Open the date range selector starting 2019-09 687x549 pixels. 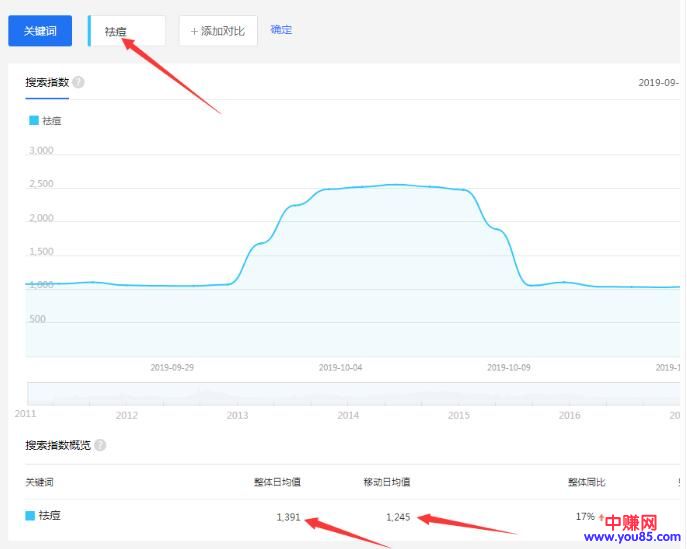pyautogui.click(x=658, y=83)
